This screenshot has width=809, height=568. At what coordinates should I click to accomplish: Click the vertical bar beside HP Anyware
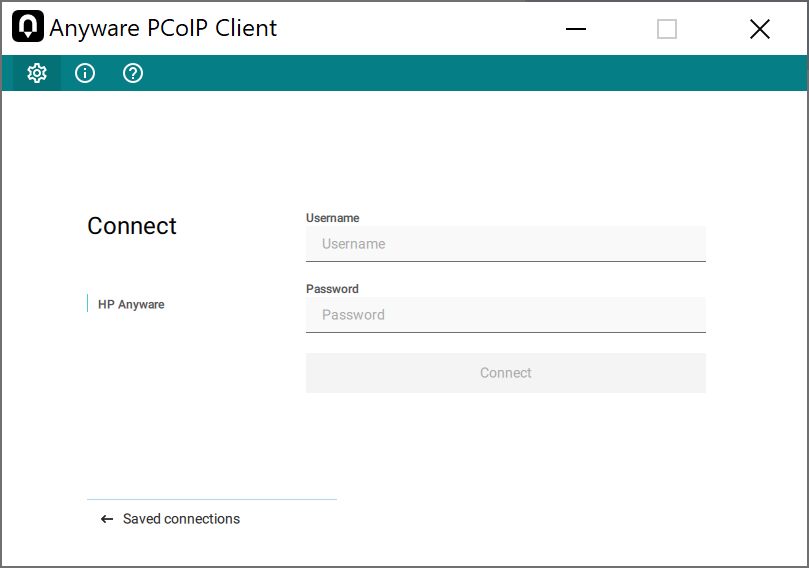click(x=88, y=303)
